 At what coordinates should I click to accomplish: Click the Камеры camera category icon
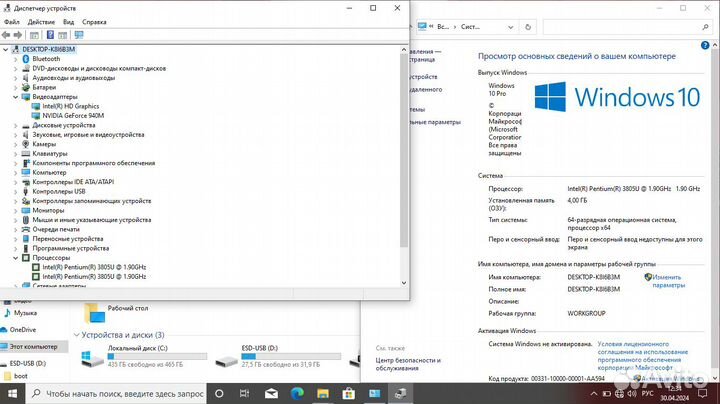pyautogui.click(x=26, y=144)
